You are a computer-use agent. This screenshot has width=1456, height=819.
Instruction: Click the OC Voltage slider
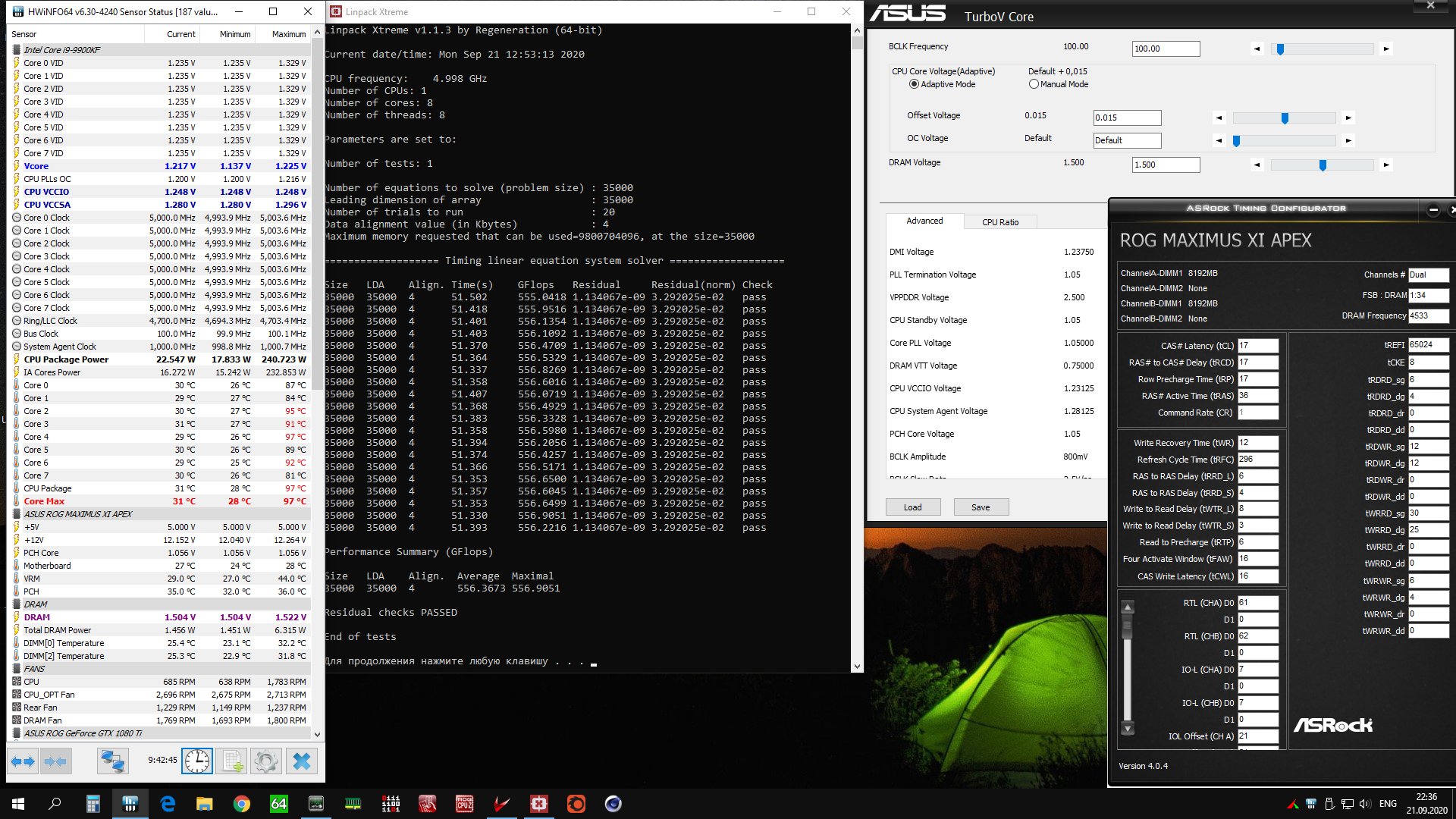[x=1284, y=140]
